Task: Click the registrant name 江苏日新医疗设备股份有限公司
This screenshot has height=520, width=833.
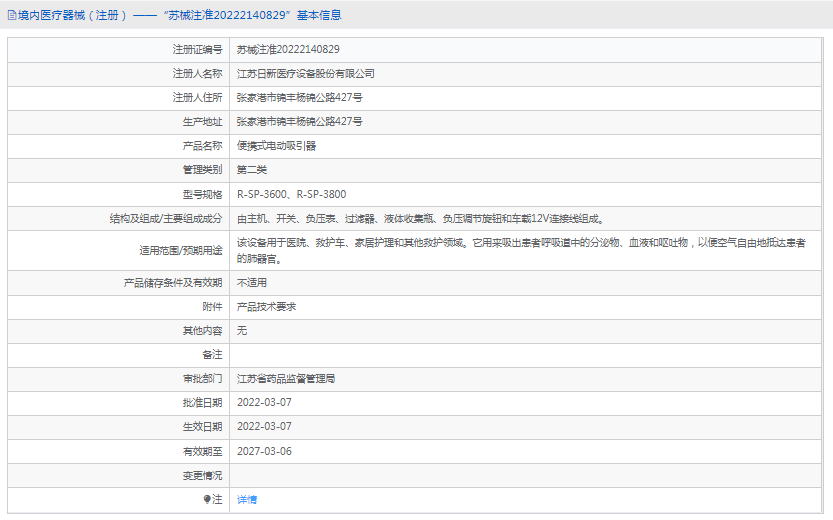Action: [x=305, y=74]
